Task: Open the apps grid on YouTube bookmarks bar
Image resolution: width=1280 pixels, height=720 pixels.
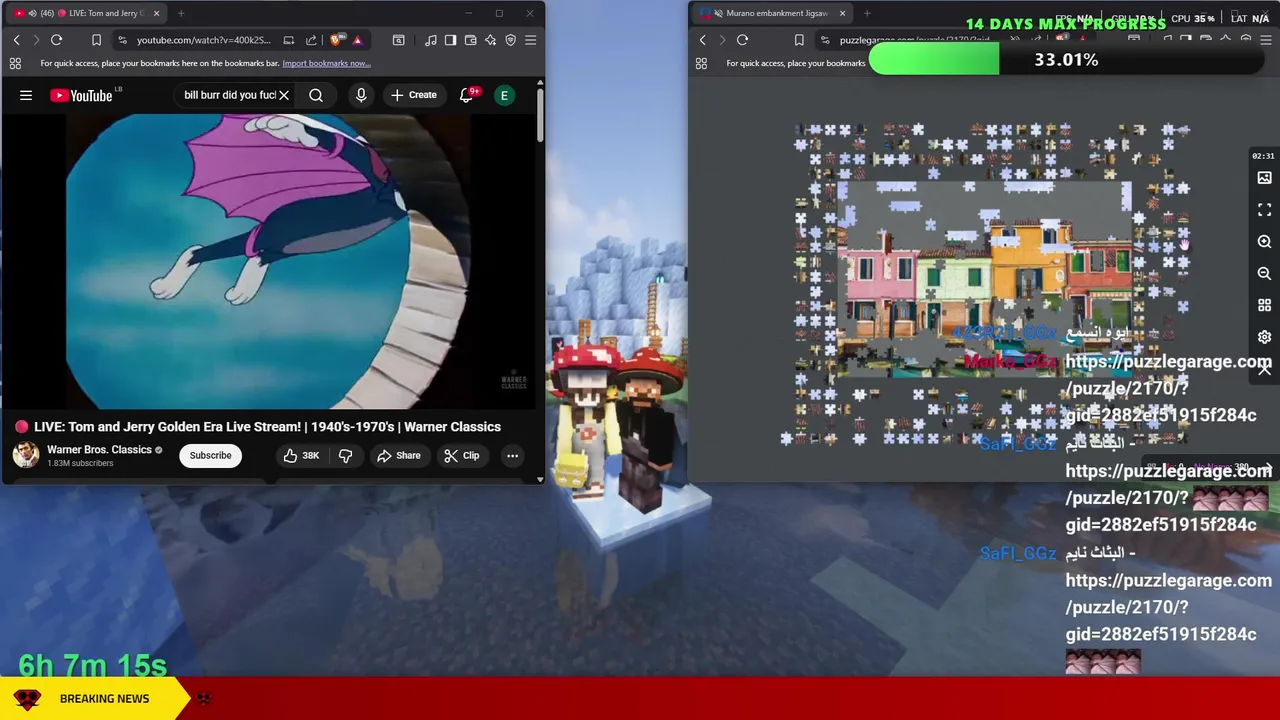Action: click(x=15, y=63)
